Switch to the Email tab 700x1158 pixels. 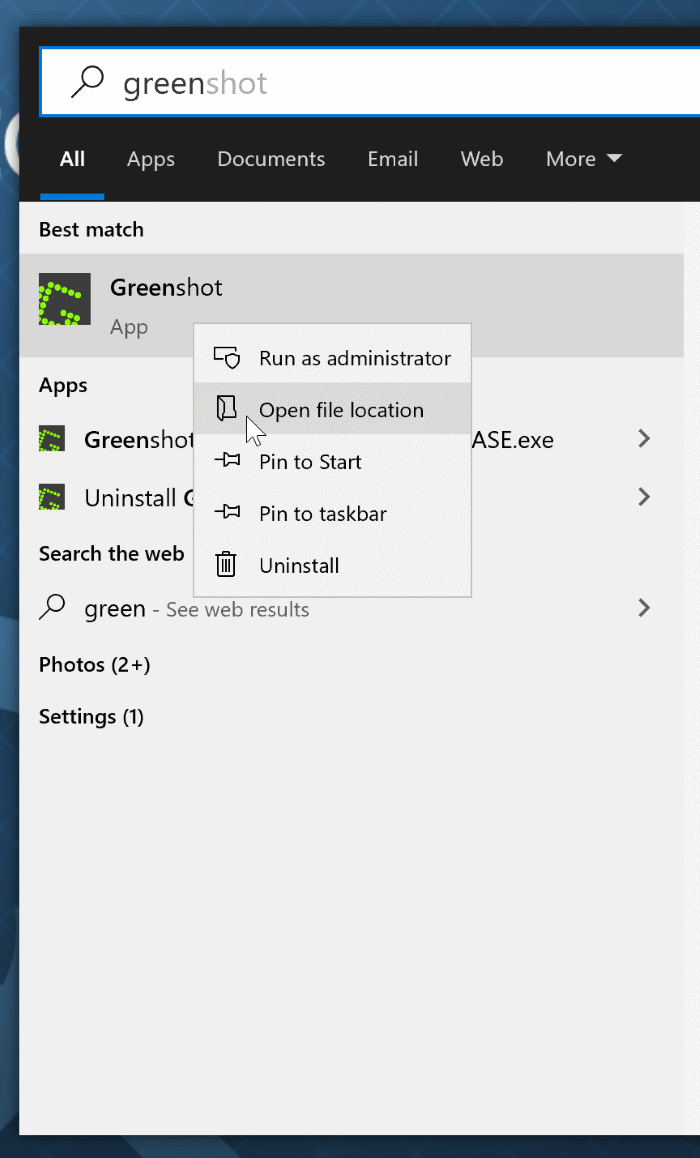(393, 159)
